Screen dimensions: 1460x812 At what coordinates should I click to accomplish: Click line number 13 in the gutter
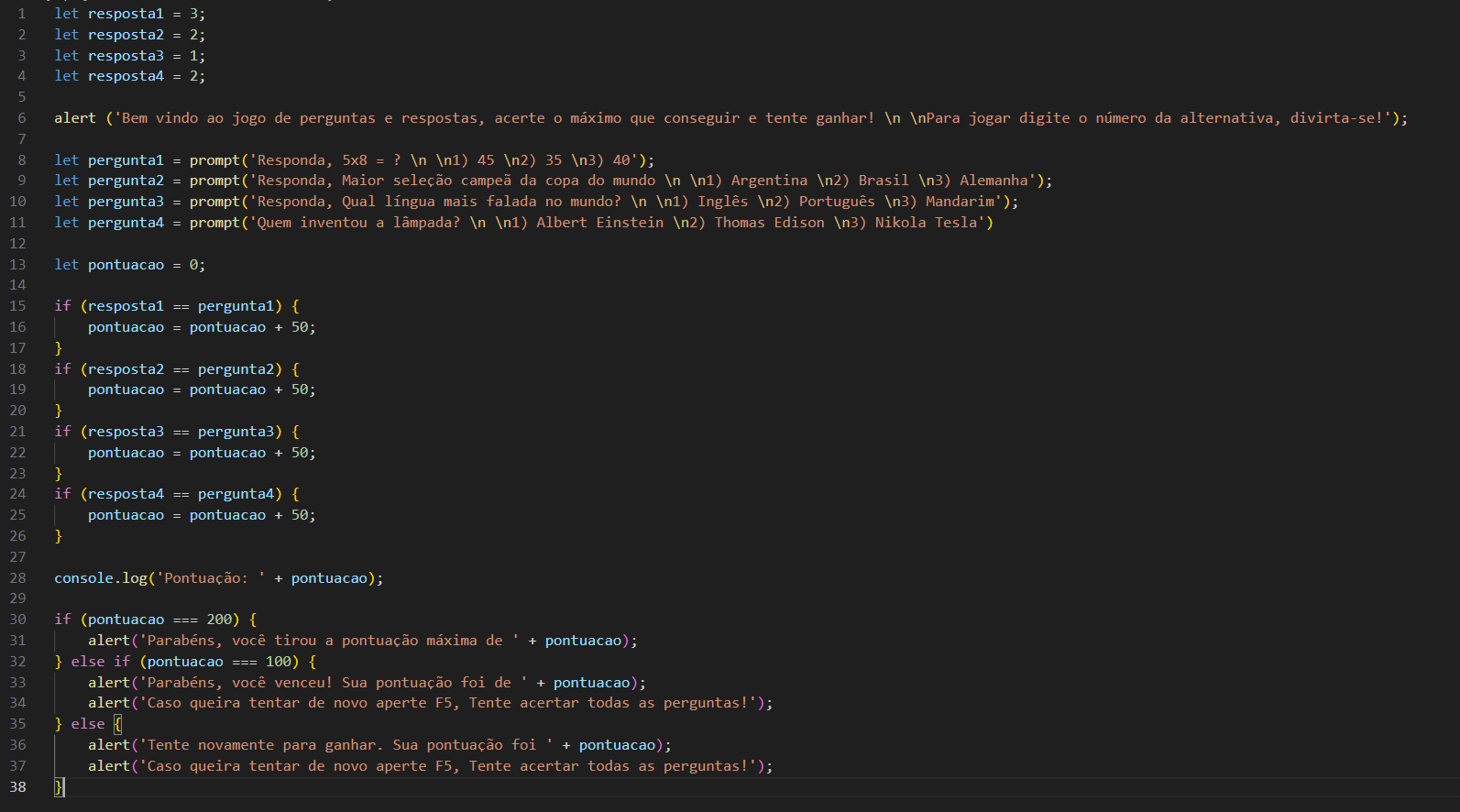coord(17,265)
